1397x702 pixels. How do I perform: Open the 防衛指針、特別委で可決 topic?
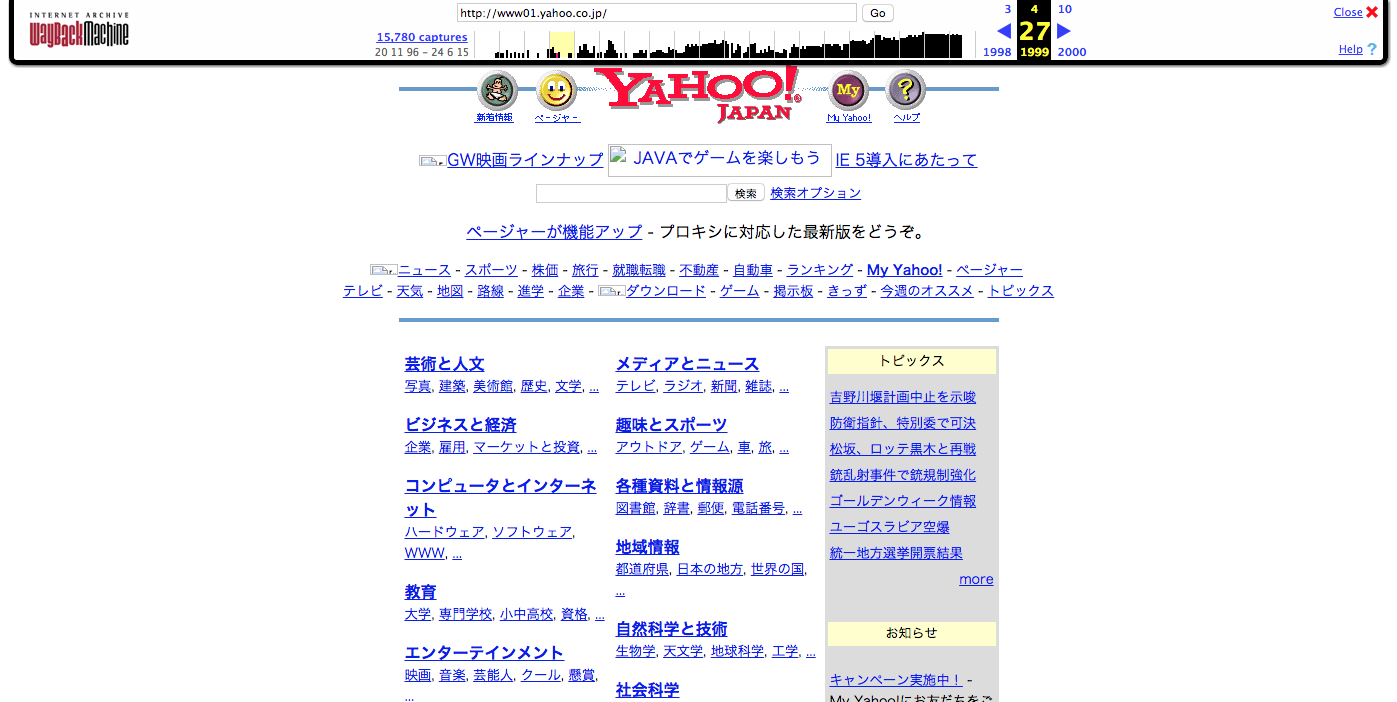click(903, 423)
